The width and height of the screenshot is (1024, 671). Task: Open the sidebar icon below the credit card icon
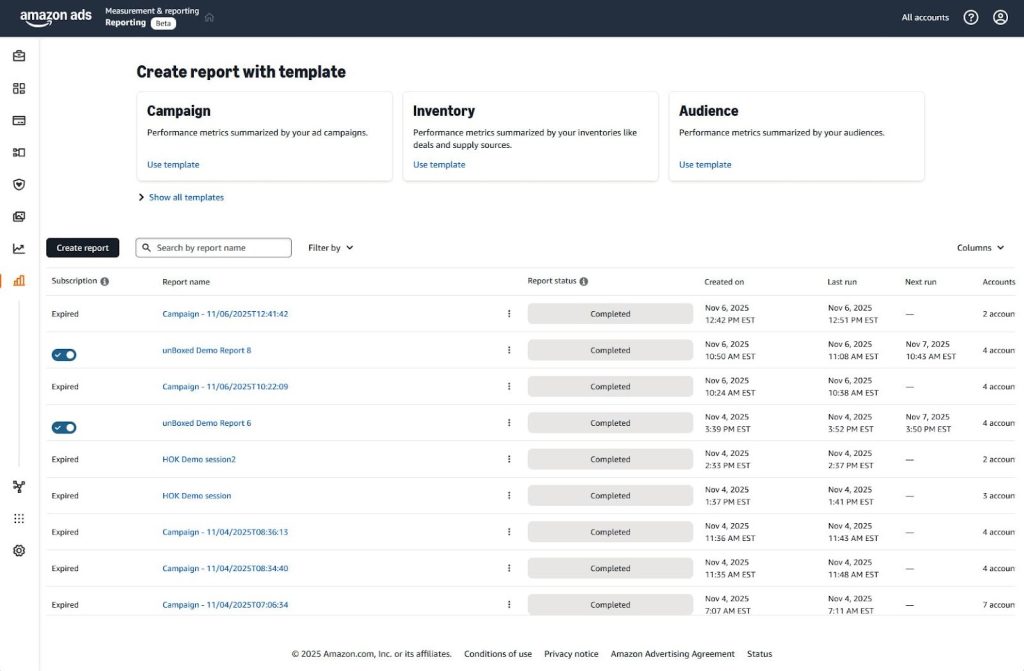click(x=19, y=152)
